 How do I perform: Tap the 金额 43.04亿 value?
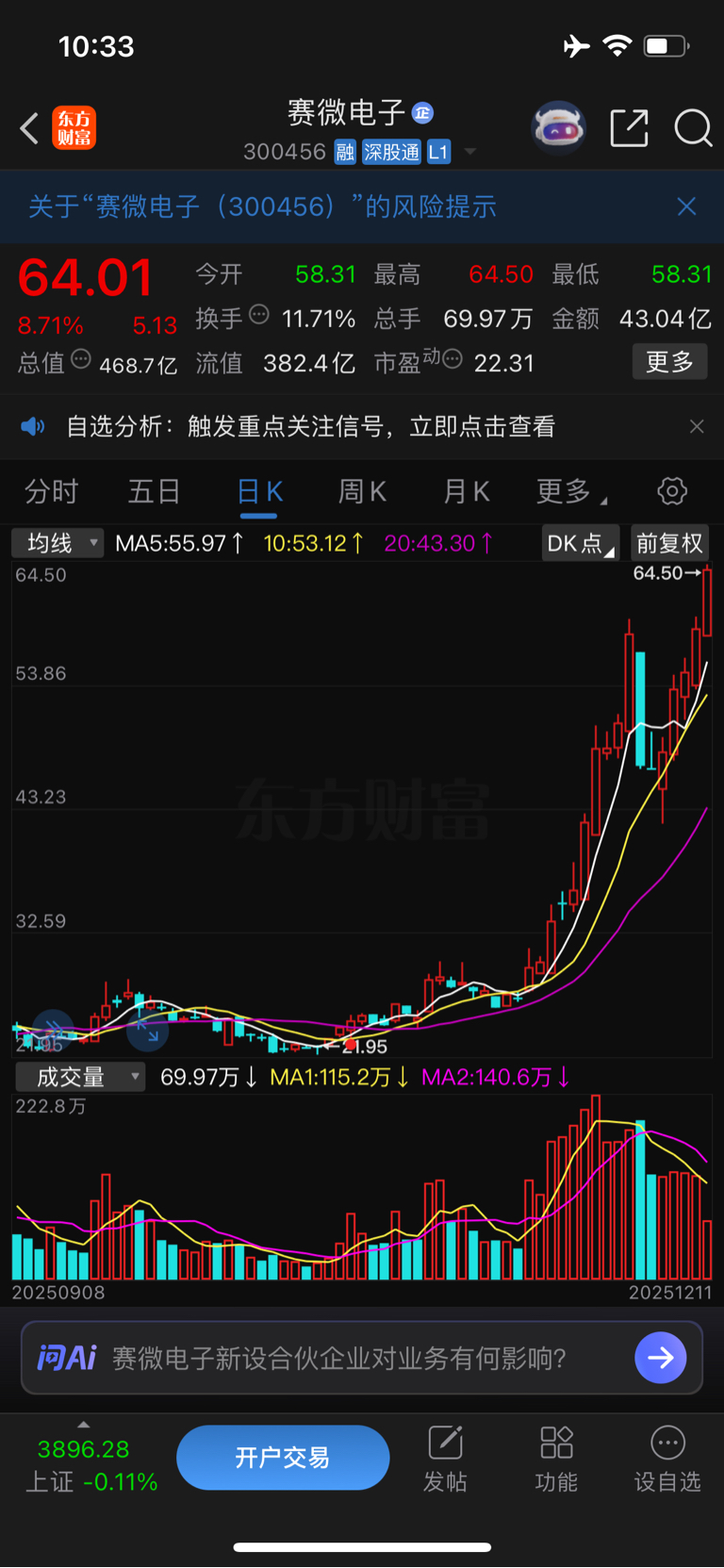665,319
